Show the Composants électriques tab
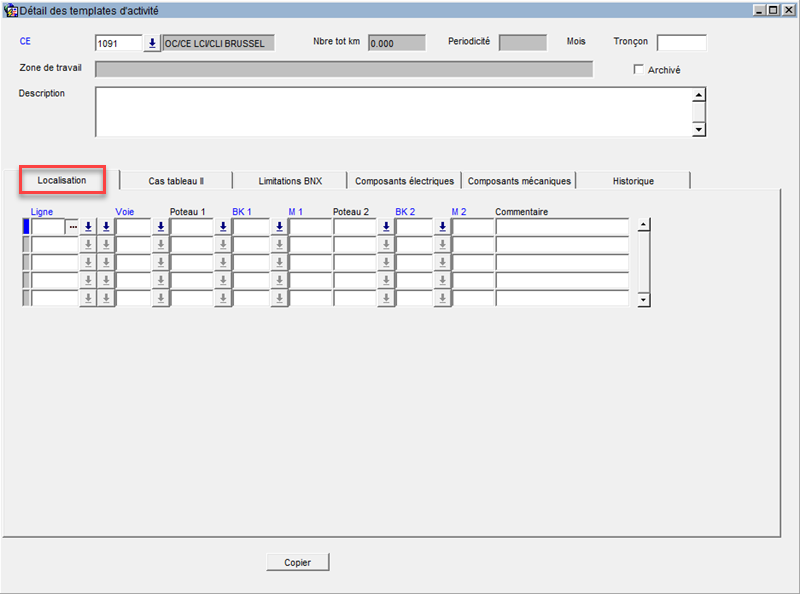 (405, 181)
